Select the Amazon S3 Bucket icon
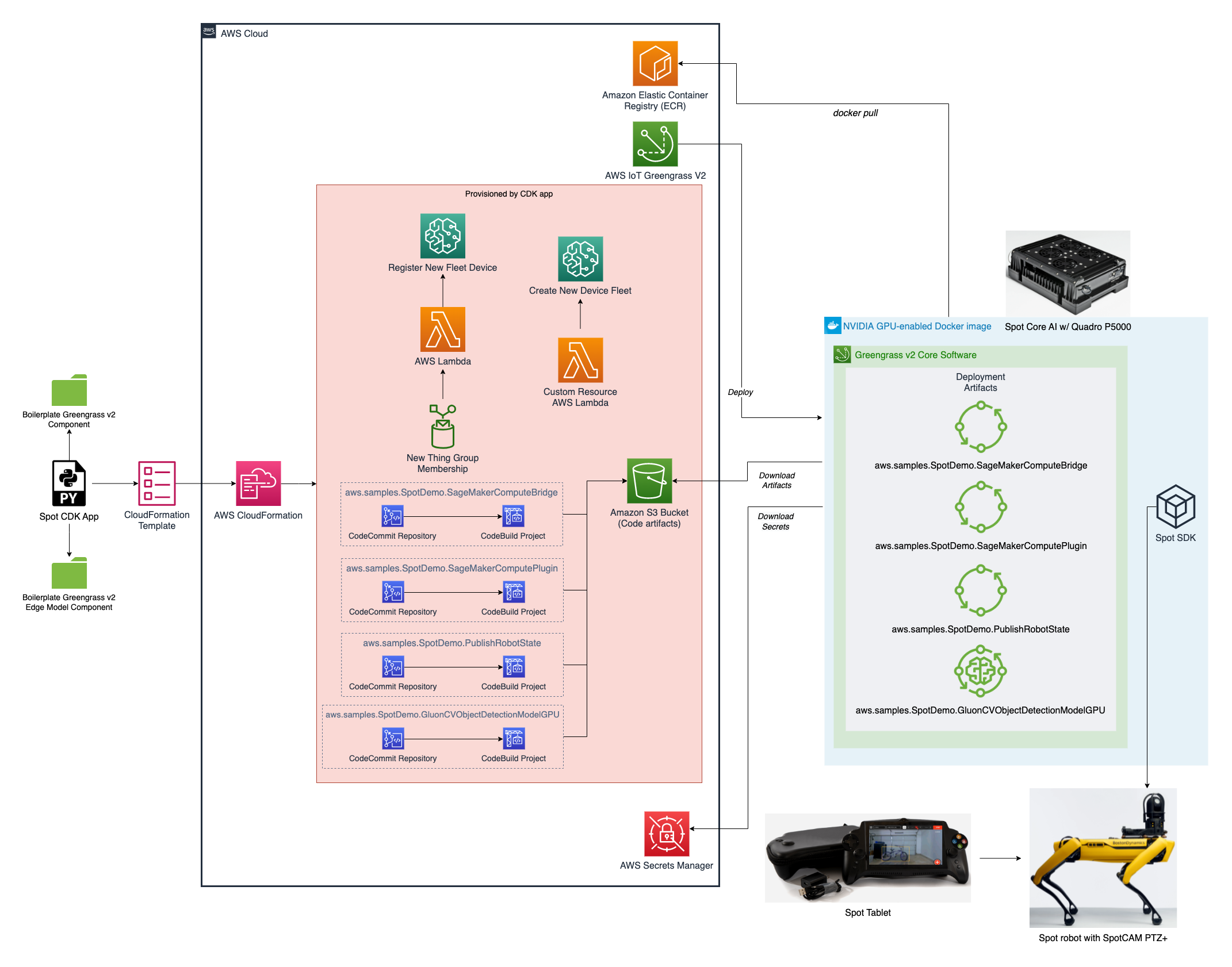 (x=649, y=481)
